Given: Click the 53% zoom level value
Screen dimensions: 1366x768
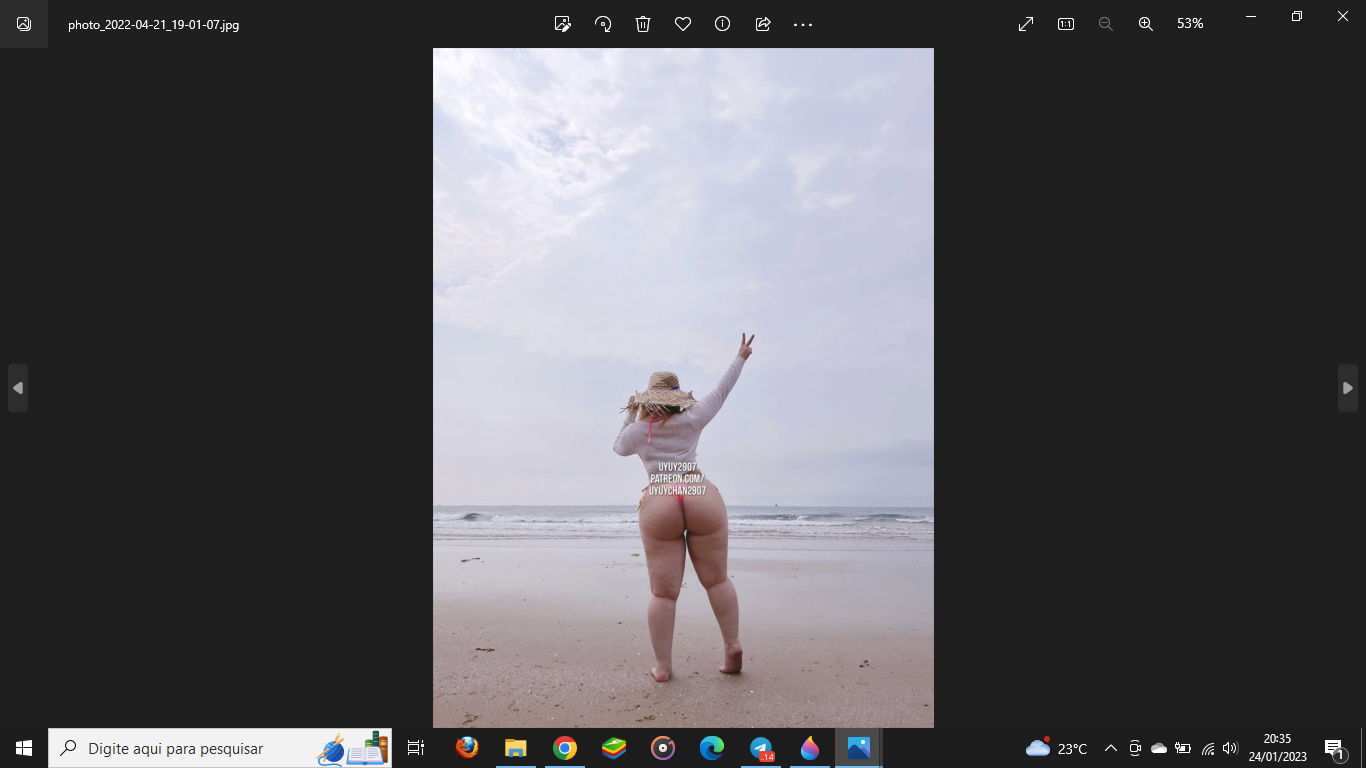Looking at the screenshot, I should click(1190, 24).
